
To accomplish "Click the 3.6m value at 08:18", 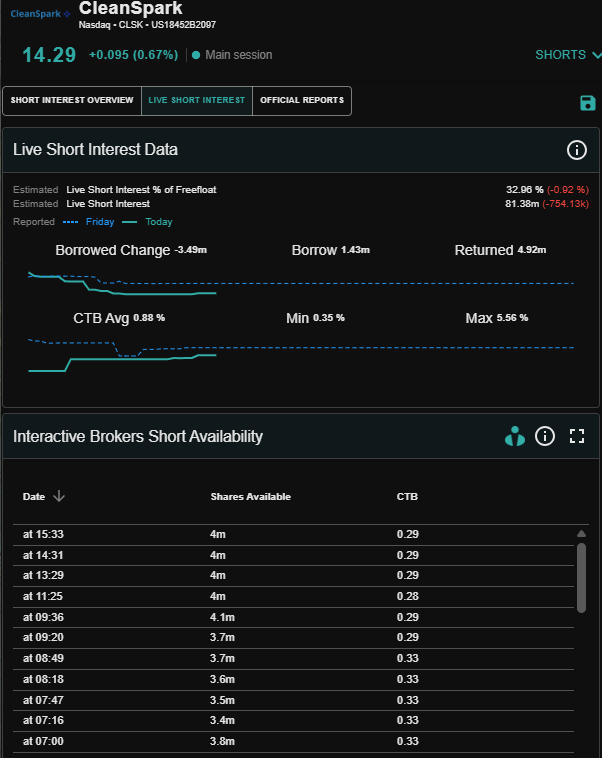I will click(x=222, y=679).
